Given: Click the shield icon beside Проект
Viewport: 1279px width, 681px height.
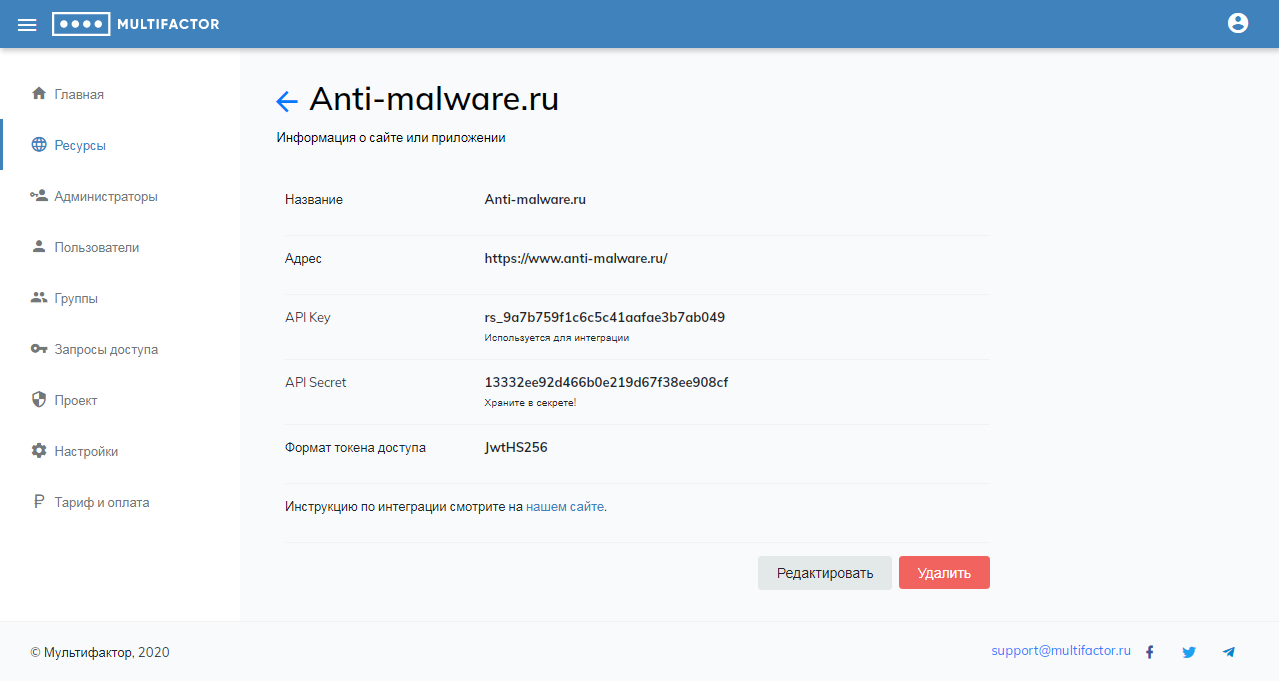Looking at the screenshot, I should 39,400.
